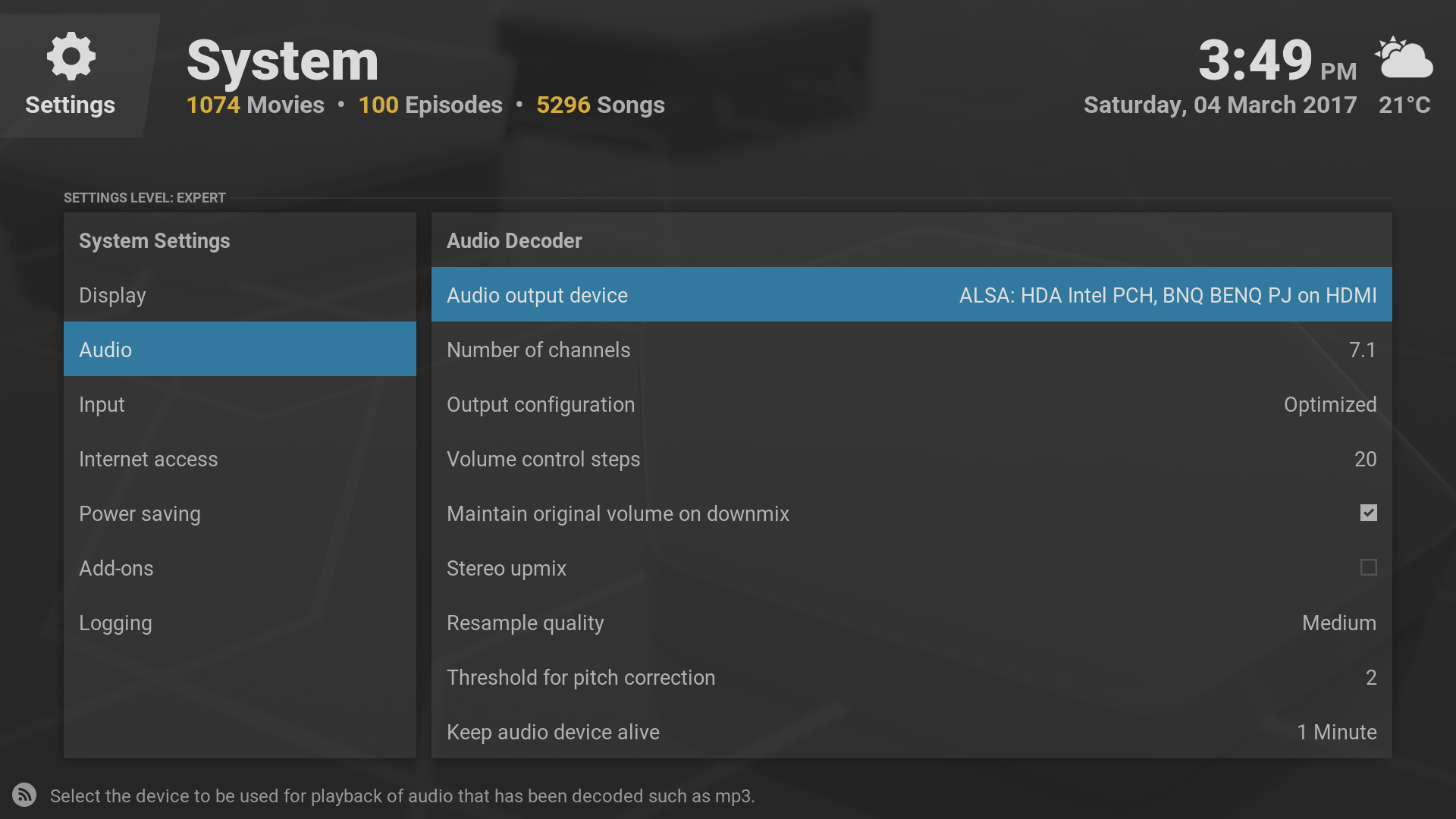Open the Audio output device selection

tap(911, 295)
